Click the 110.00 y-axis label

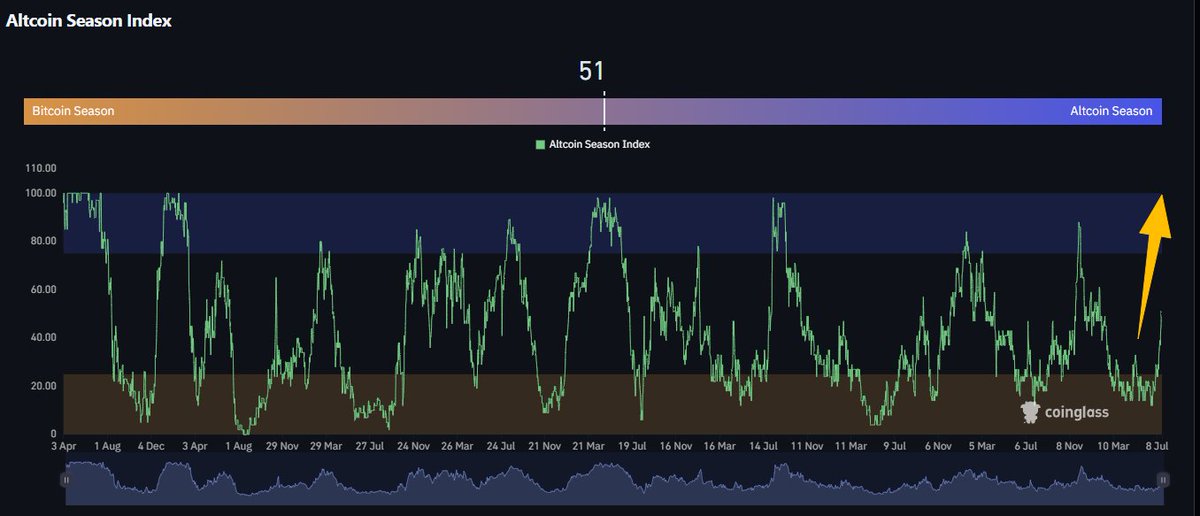tap(41, 169)
